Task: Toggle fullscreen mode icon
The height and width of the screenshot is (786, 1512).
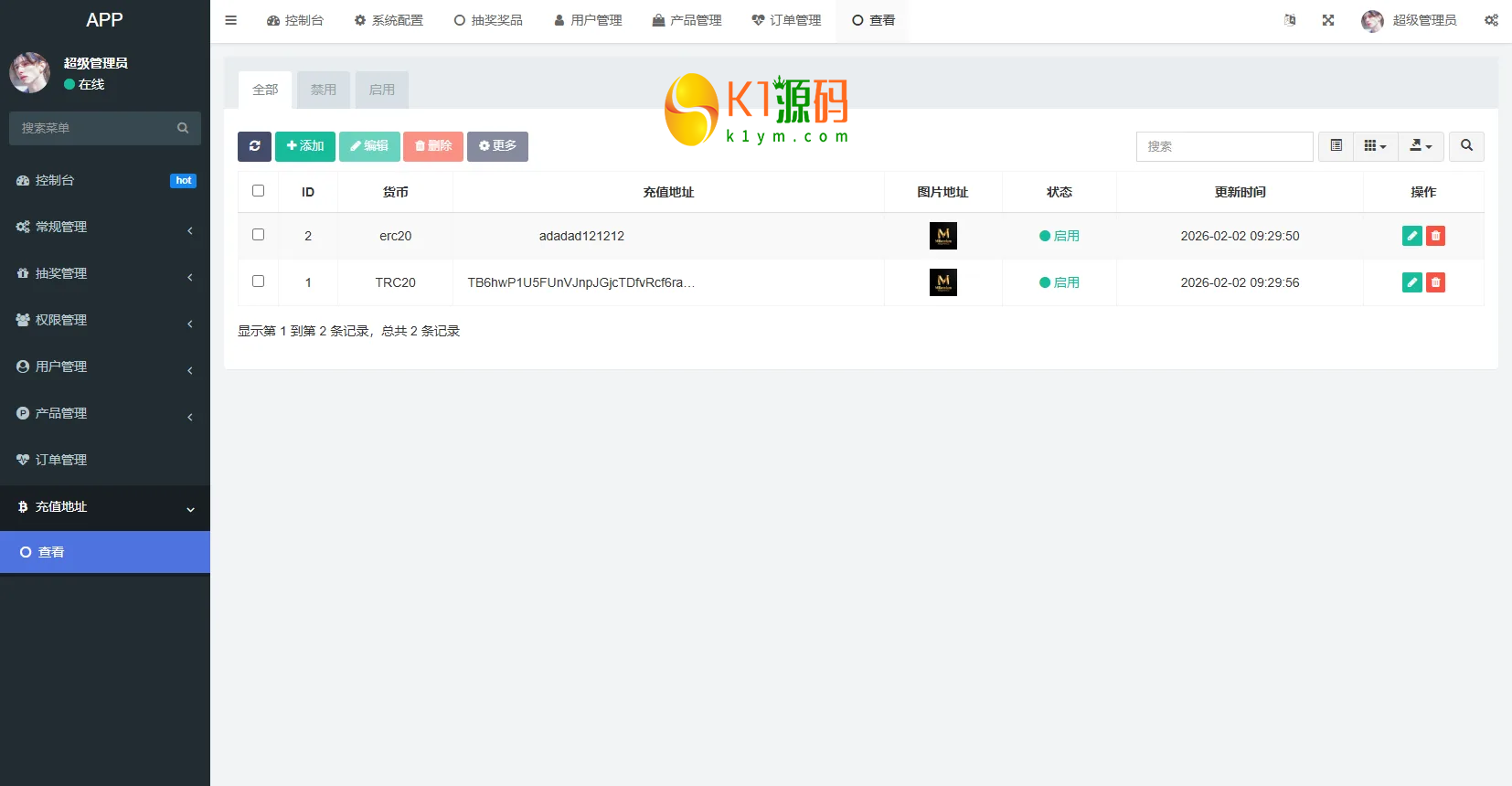Action: click(1328, 20)
